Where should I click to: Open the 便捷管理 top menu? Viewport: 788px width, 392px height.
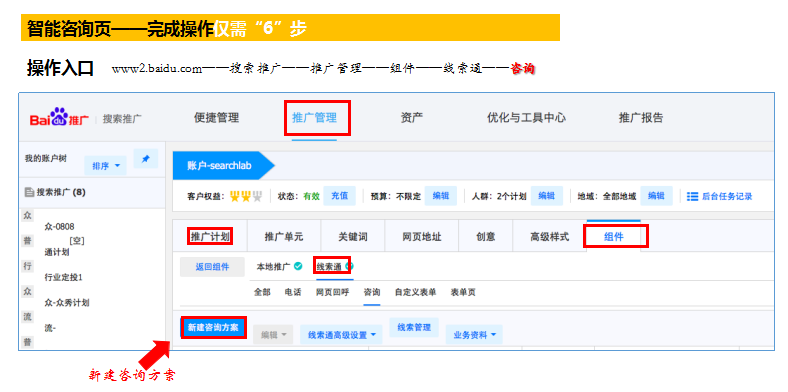[217, 118]
